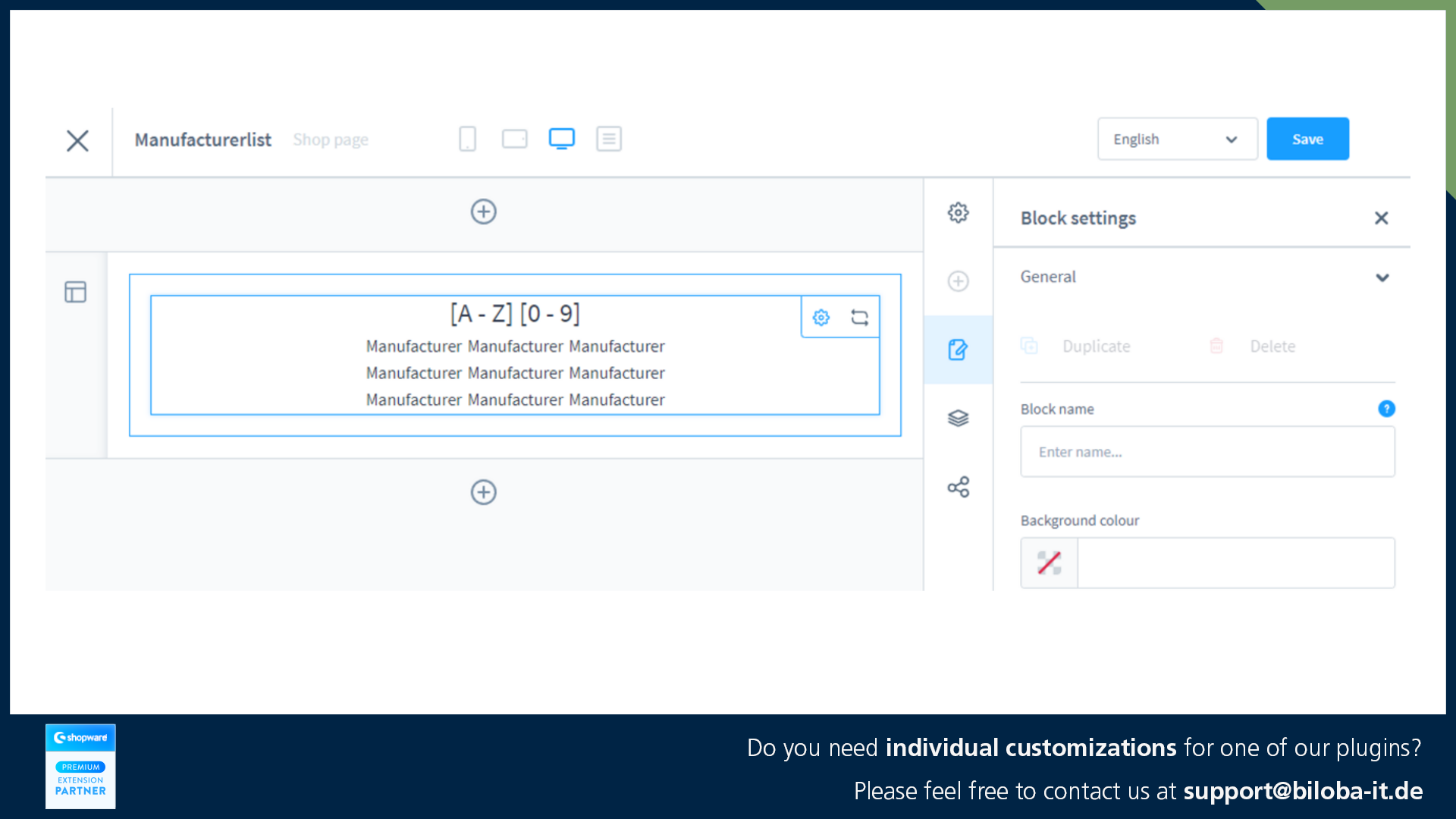Select the background colour swatch
Viewport: 1456px width, 819px height.
pyautogui.click(x=1050, y=562)
